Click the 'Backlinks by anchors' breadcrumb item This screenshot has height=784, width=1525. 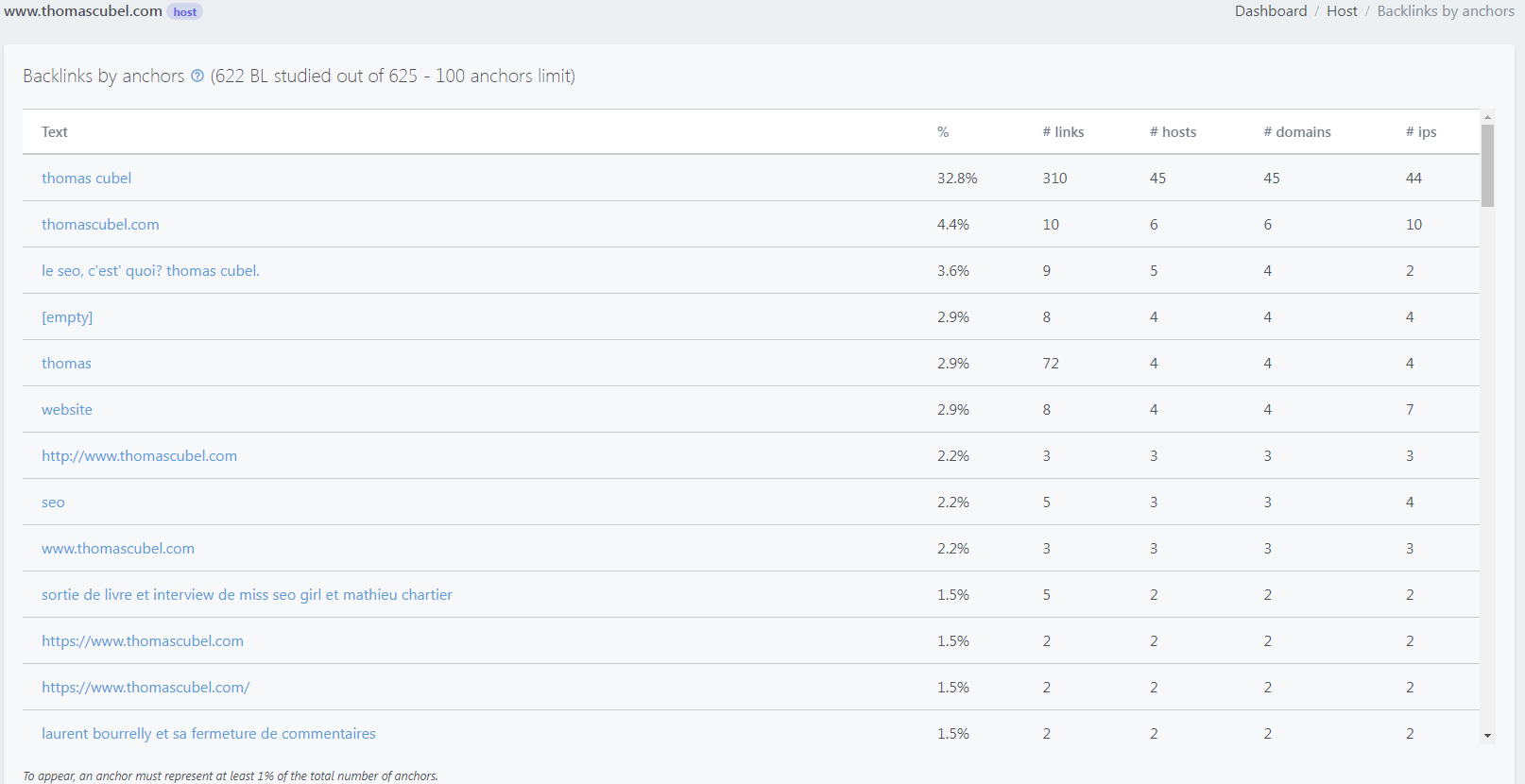(x=1446, y=11)
